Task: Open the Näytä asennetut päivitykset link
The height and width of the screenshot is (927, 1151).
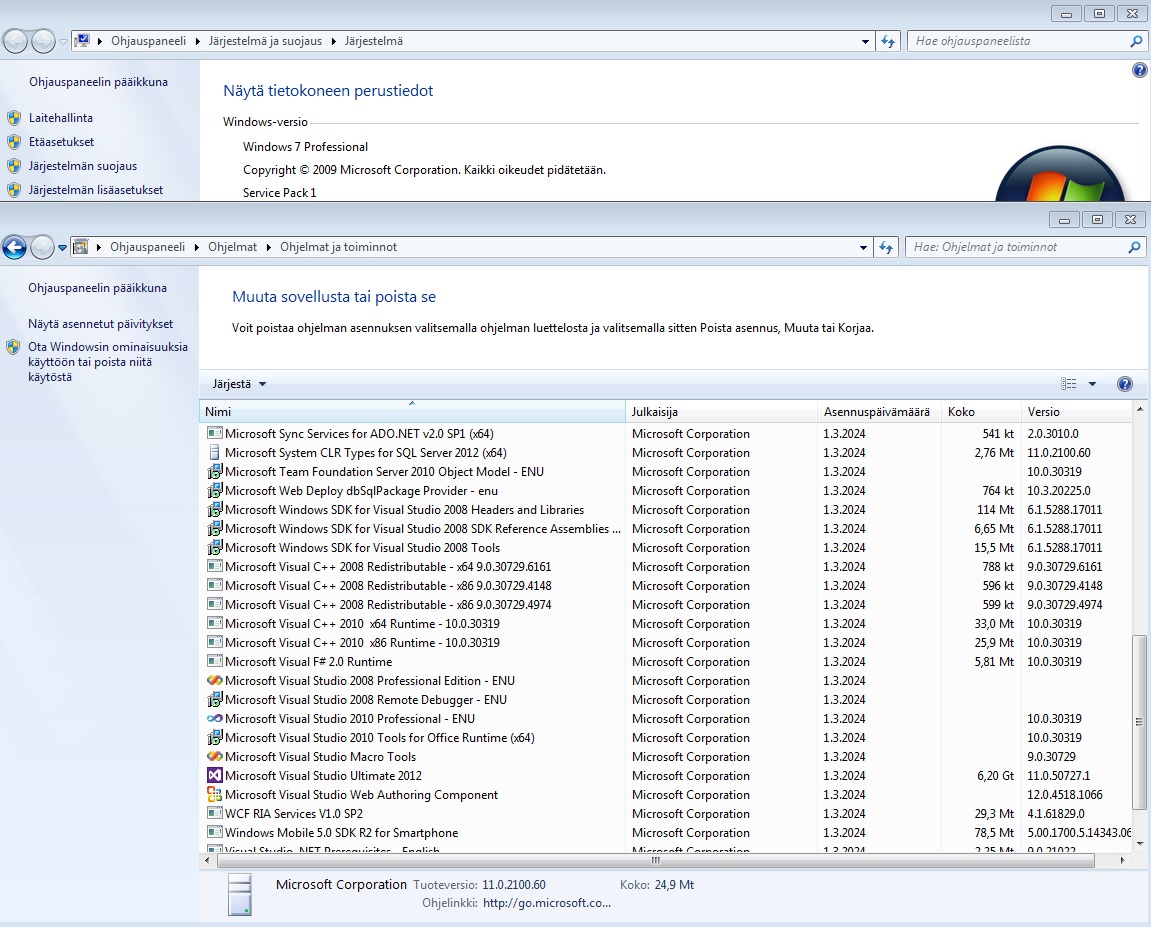Action: point(100,324)
